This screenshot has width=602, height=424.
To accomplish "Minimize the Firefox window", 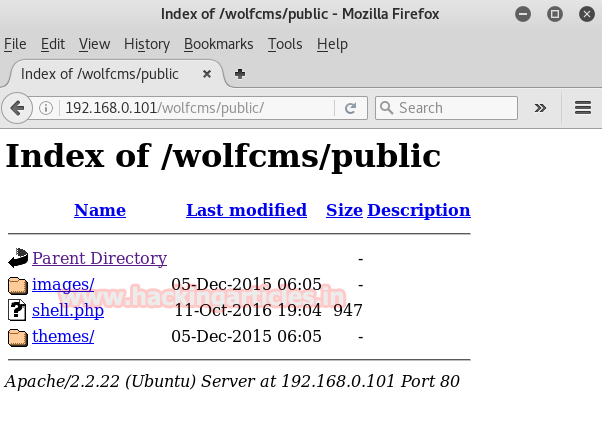I will point(523,14).
